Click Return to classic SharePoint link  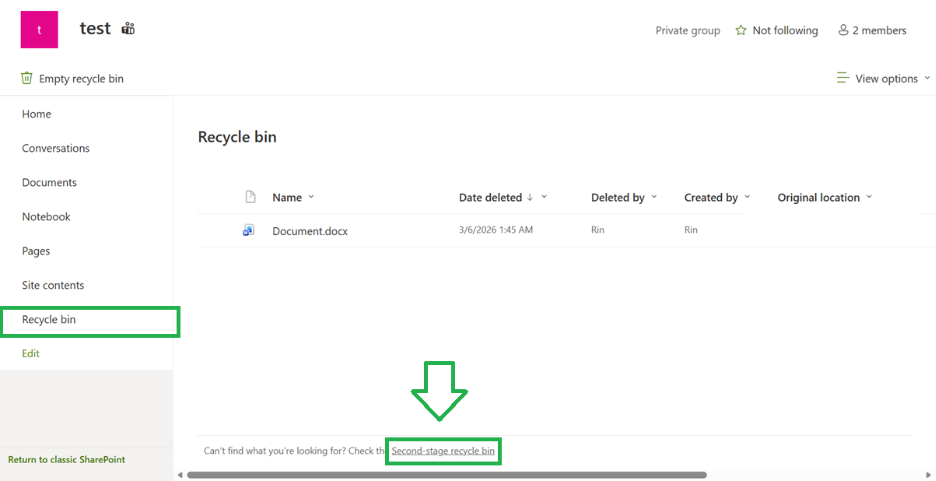(x=67, y=460)
